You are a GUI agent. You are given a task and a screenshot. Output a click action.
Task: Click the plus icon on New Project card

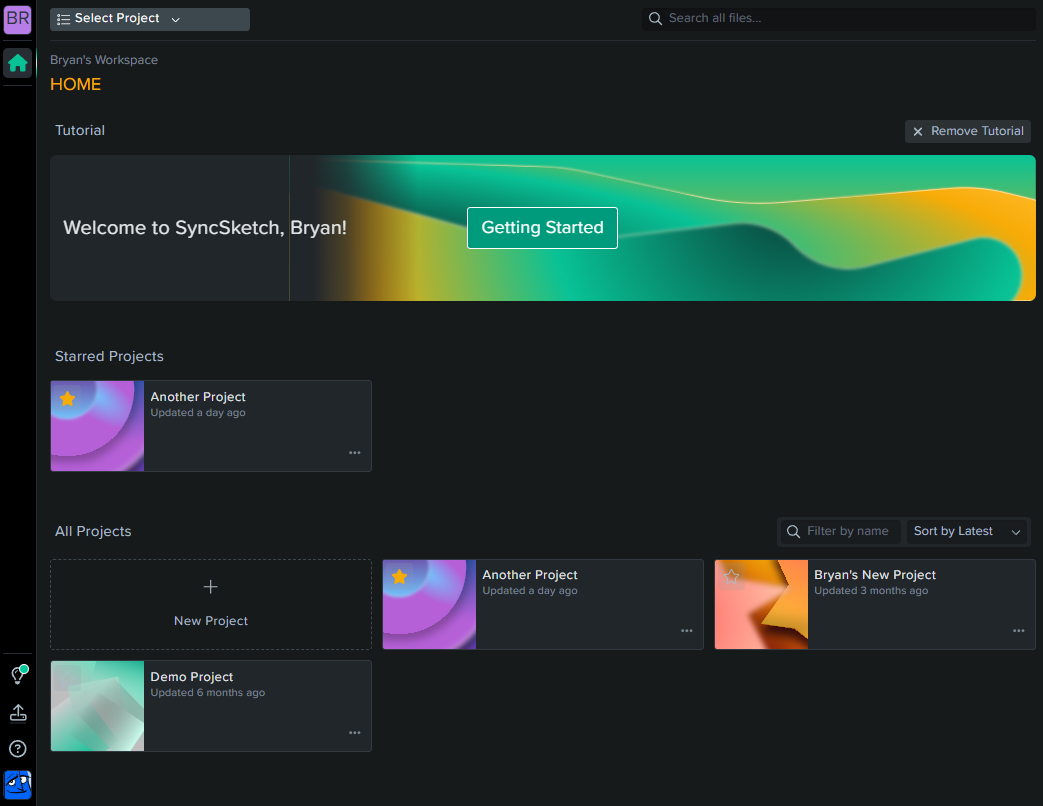[210, 587]
